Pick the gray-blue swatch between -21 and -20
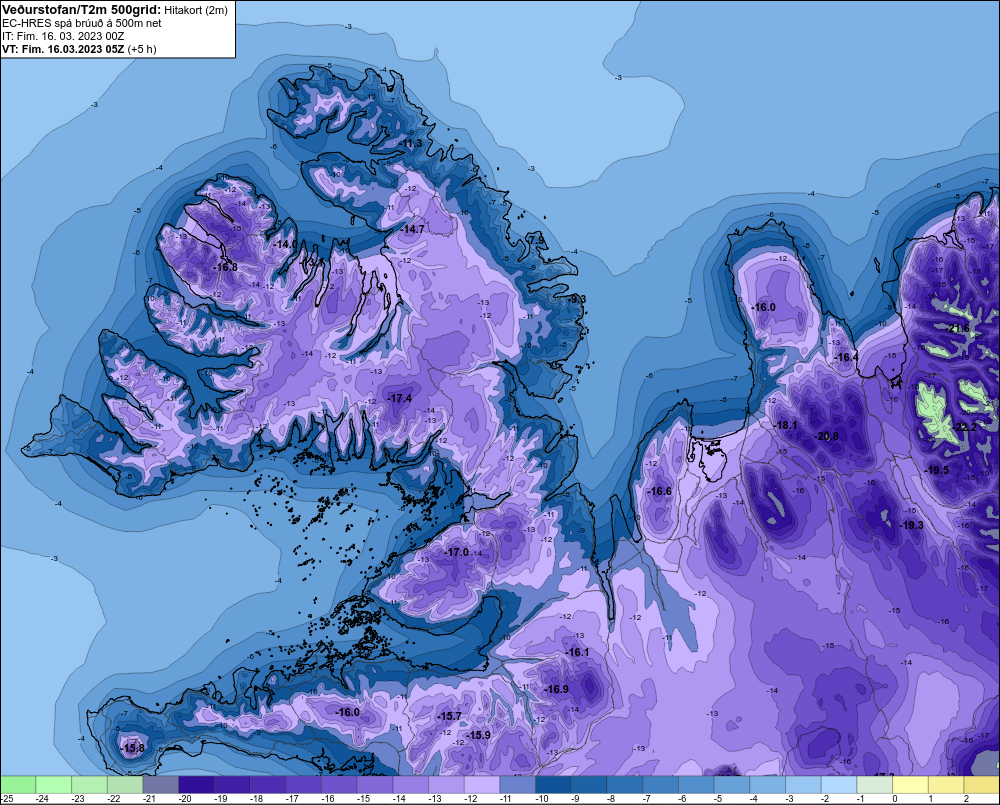 161,784
